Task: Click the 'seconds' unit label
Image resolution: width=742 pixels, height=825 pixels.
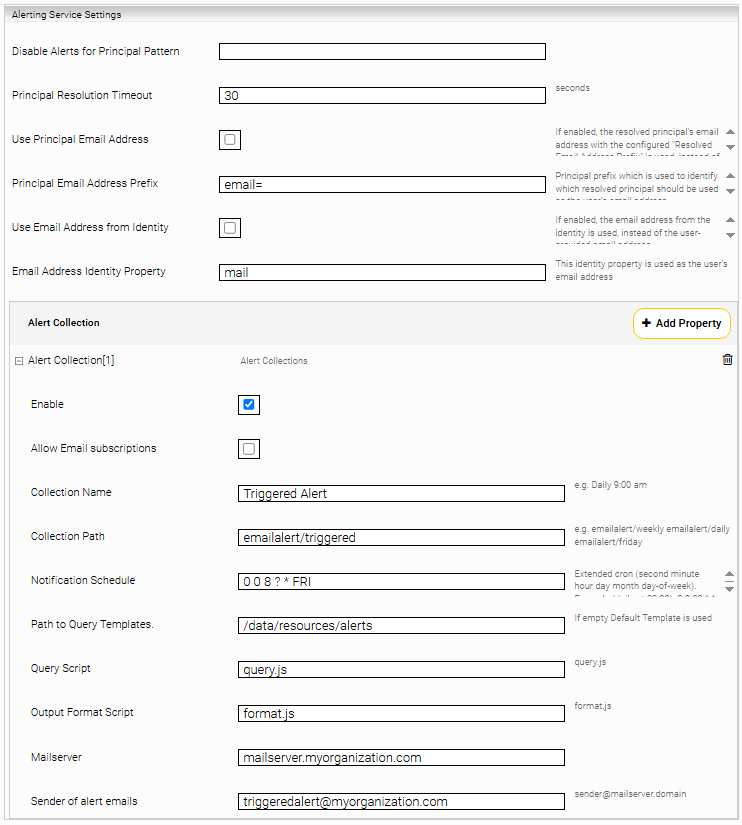Action: 573,88
